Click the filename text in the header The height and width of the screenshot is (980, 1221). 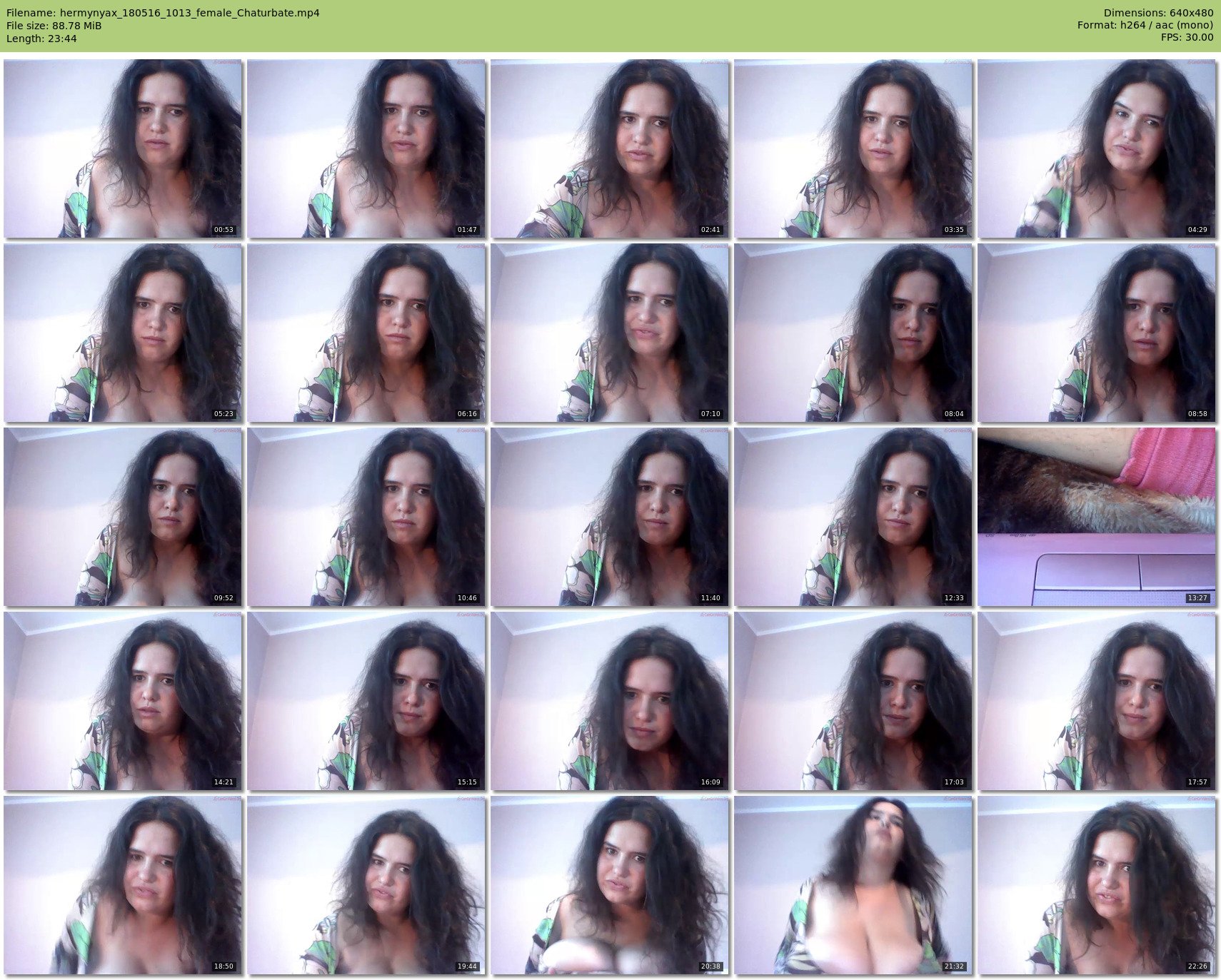(163, 13)
